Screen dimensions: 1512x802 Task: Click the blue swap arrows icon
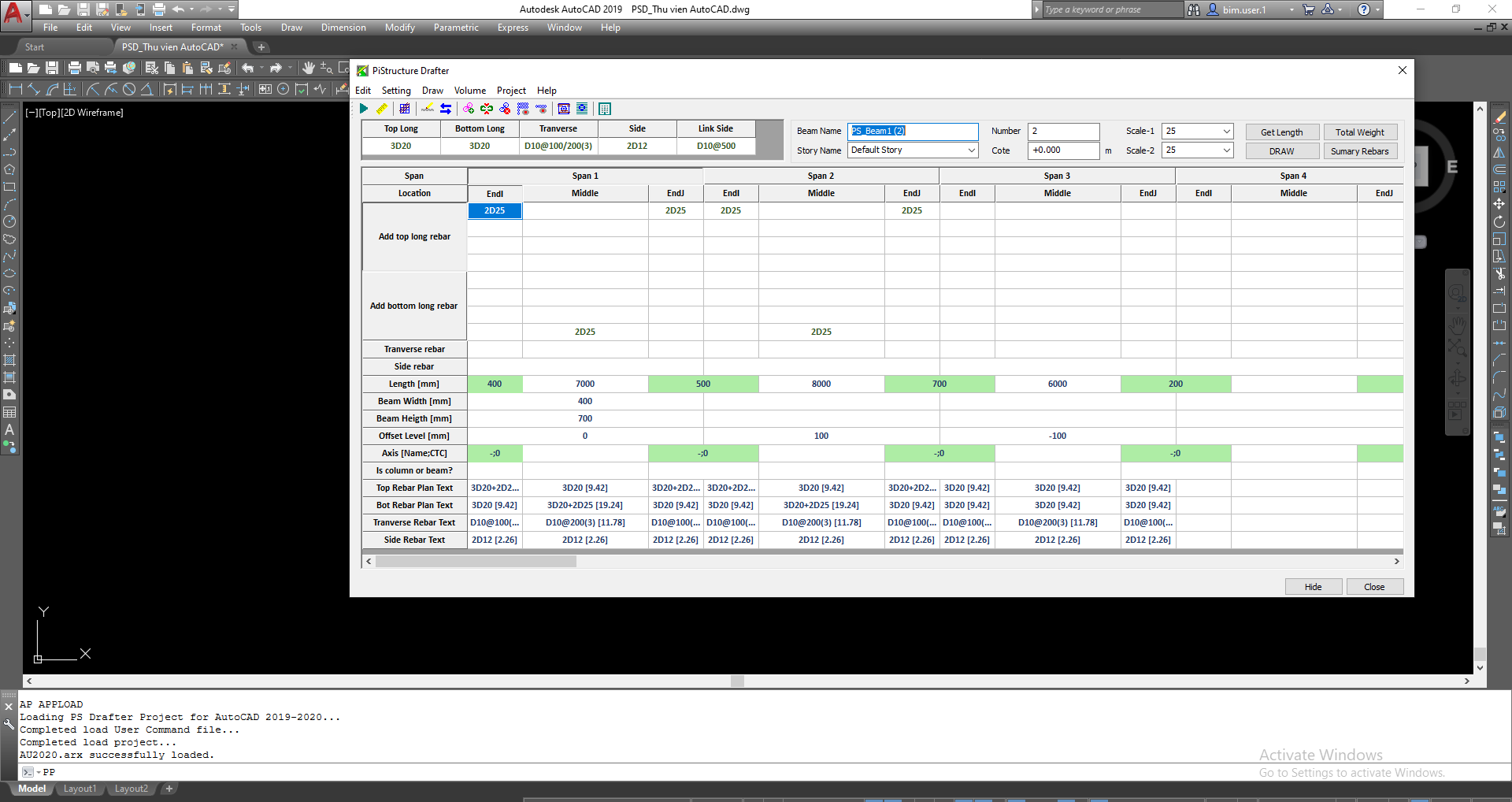click(446, 109)
